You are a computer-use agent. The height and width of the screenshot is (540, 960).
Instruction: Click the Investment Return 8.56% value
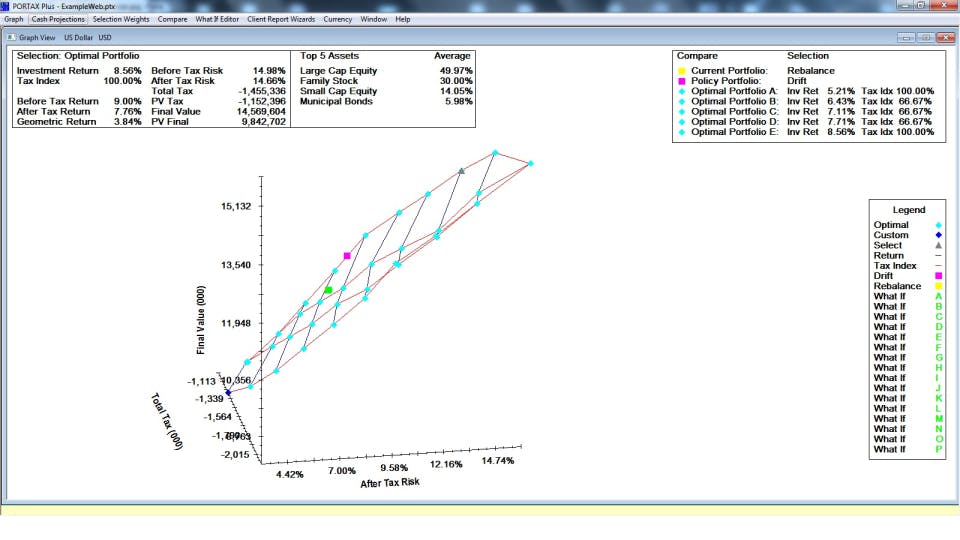point(127,71)
